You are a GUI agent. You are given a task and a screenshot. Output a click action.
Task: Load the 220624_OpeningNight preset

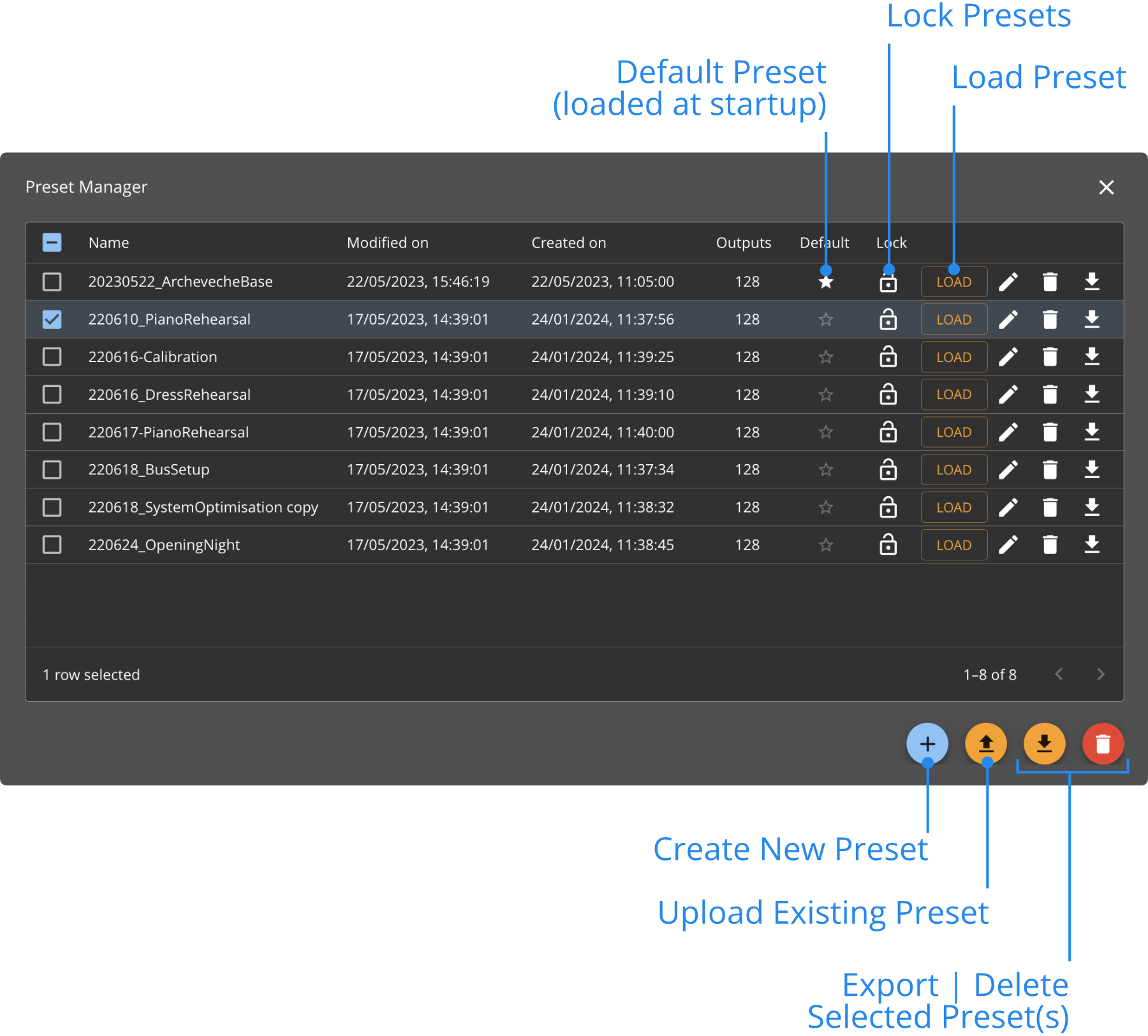tap(953, 544)
